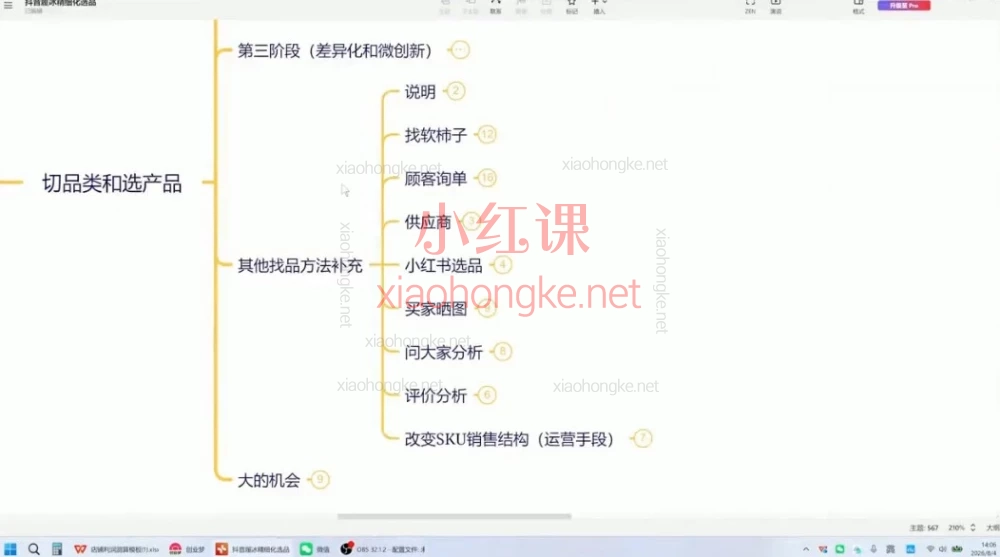
Task: Switch to the WPS xlsx spreadsheet window
Action: [116, 549]
